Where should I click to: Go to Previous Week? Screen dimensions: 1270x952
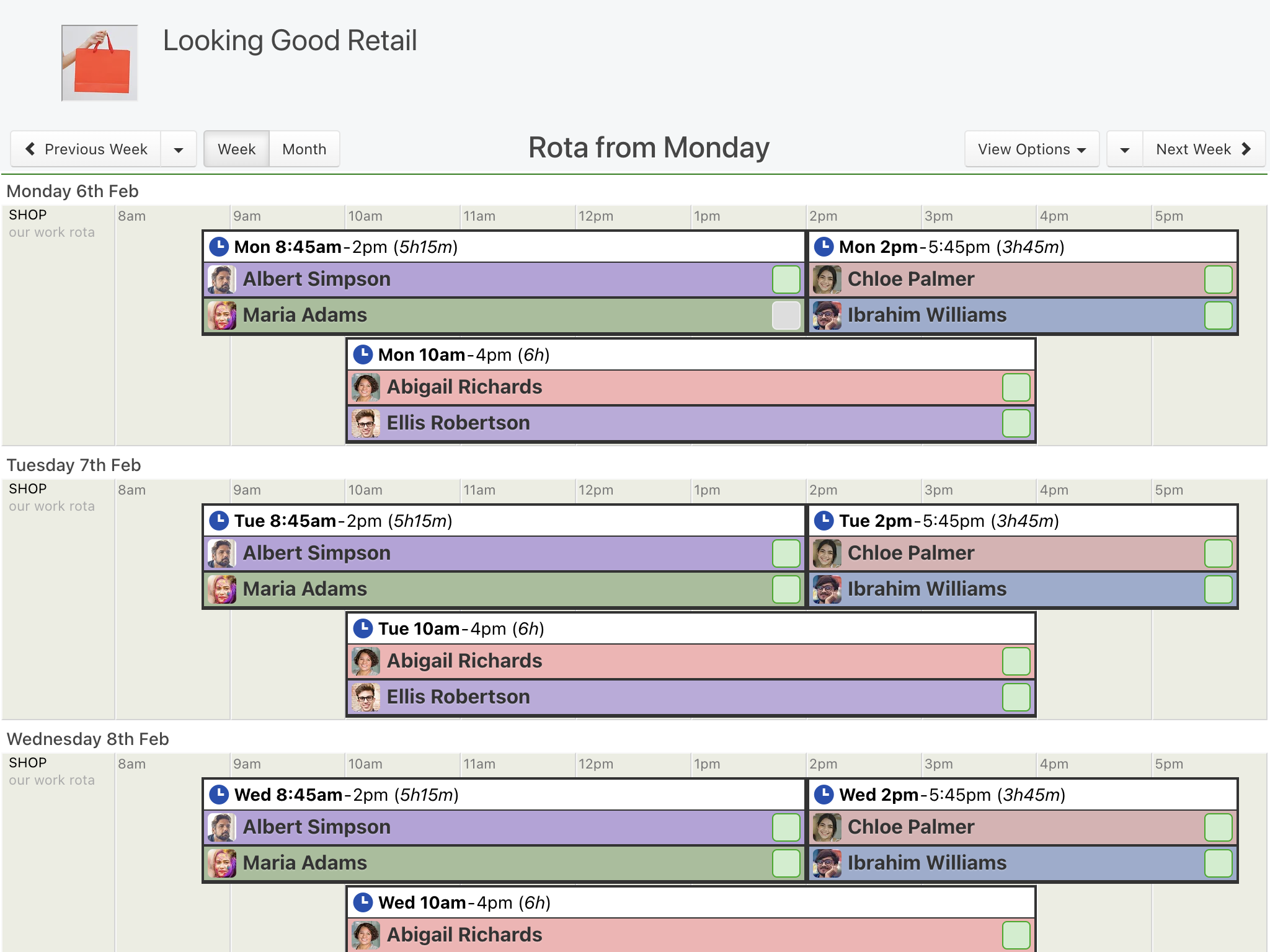click(86, 149)
